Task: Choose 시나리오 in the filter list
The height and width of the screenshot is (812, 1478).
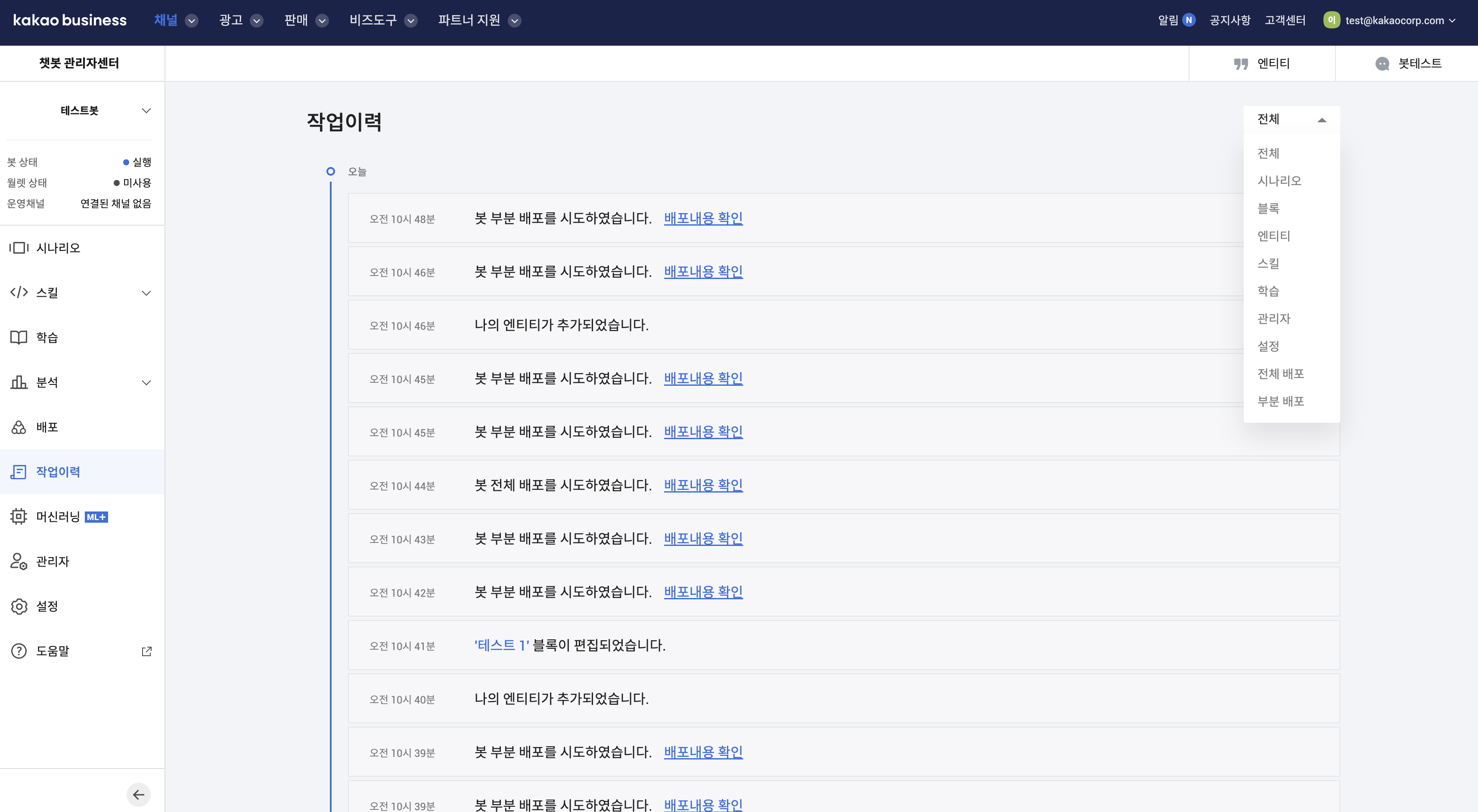Action: tap(1279, 181)
